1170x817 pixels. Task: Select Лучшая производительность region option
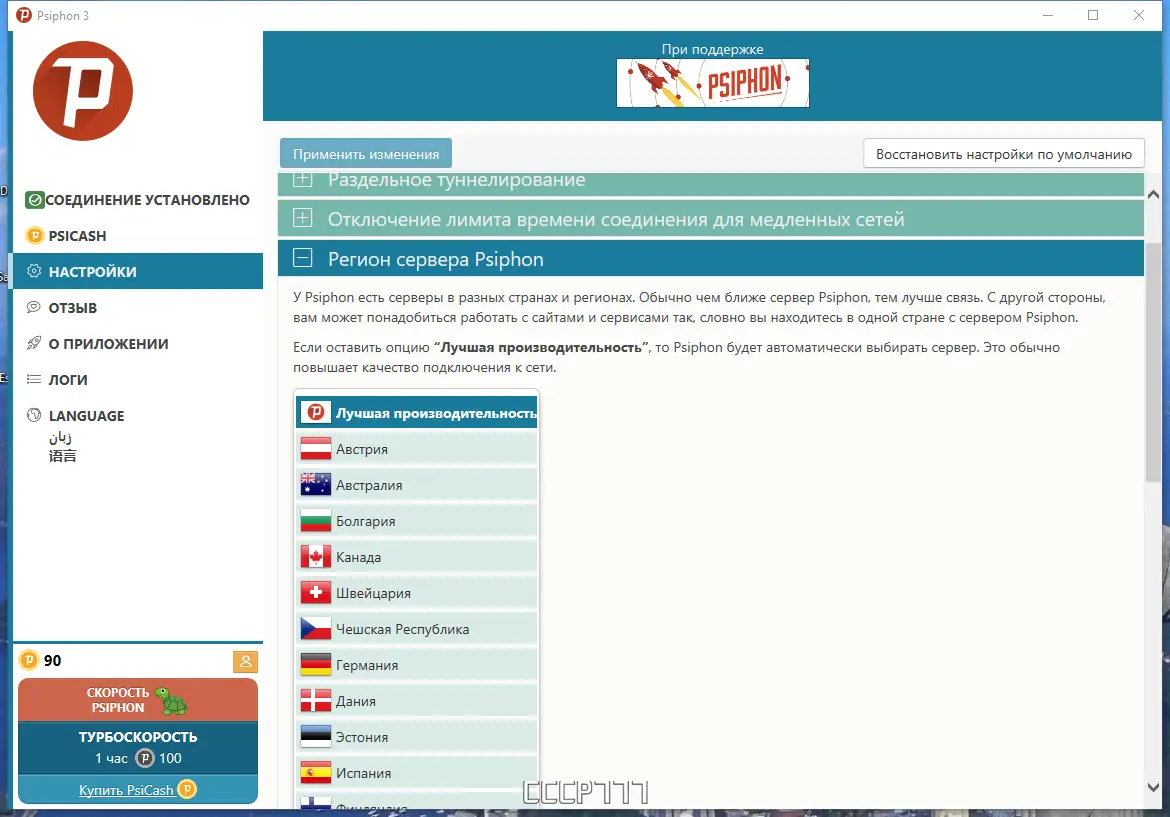click(417, 413)
